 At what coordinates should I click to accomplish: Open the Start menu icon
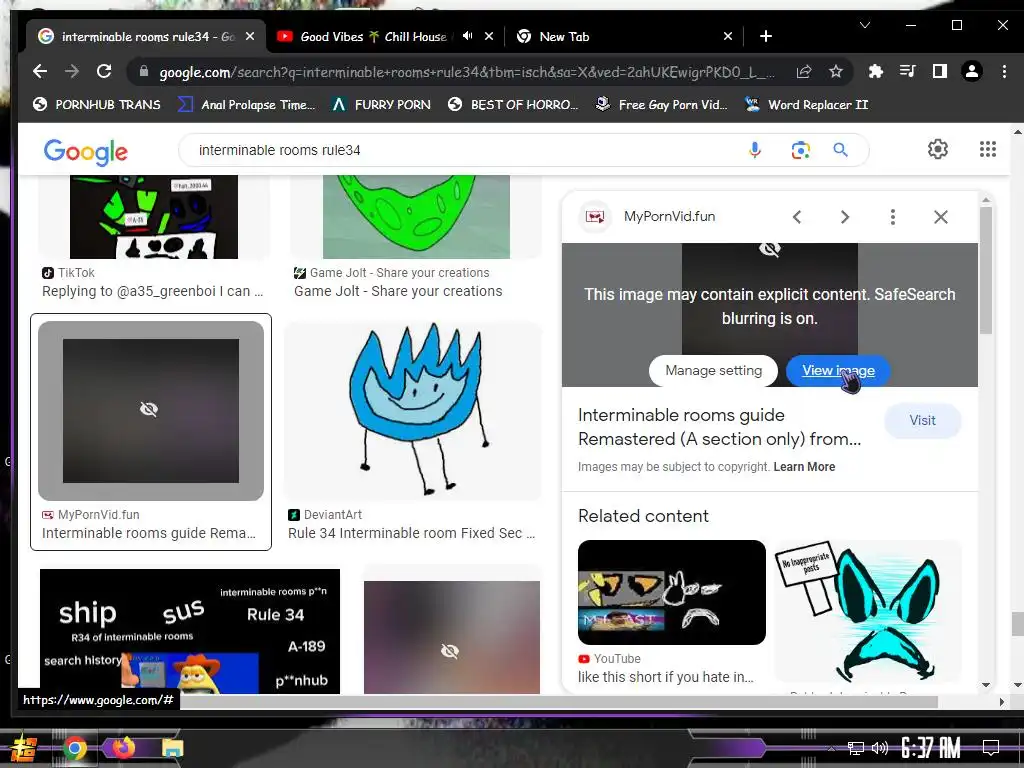pos(22,748)
